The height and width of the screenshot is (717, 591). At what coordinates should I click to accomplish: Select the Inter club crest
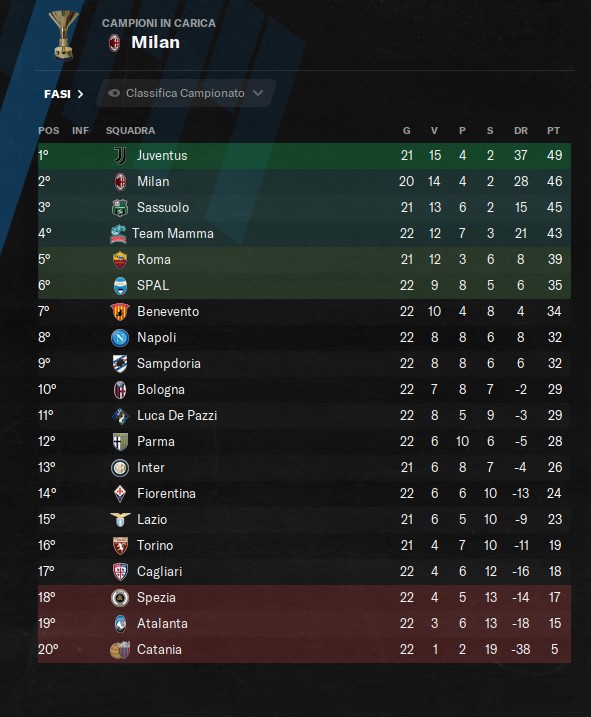coord(120,468)
